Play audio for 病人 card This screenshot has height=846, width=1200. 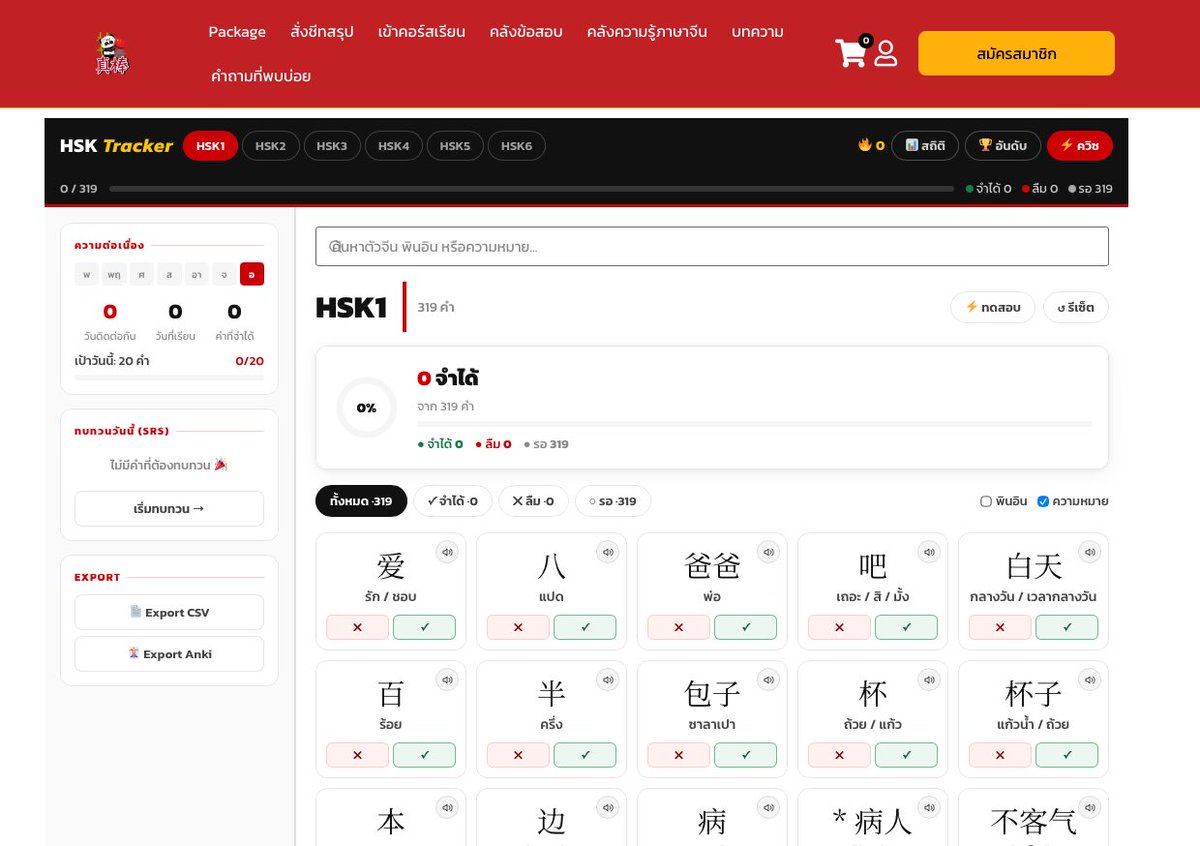[x=929, y=807]
